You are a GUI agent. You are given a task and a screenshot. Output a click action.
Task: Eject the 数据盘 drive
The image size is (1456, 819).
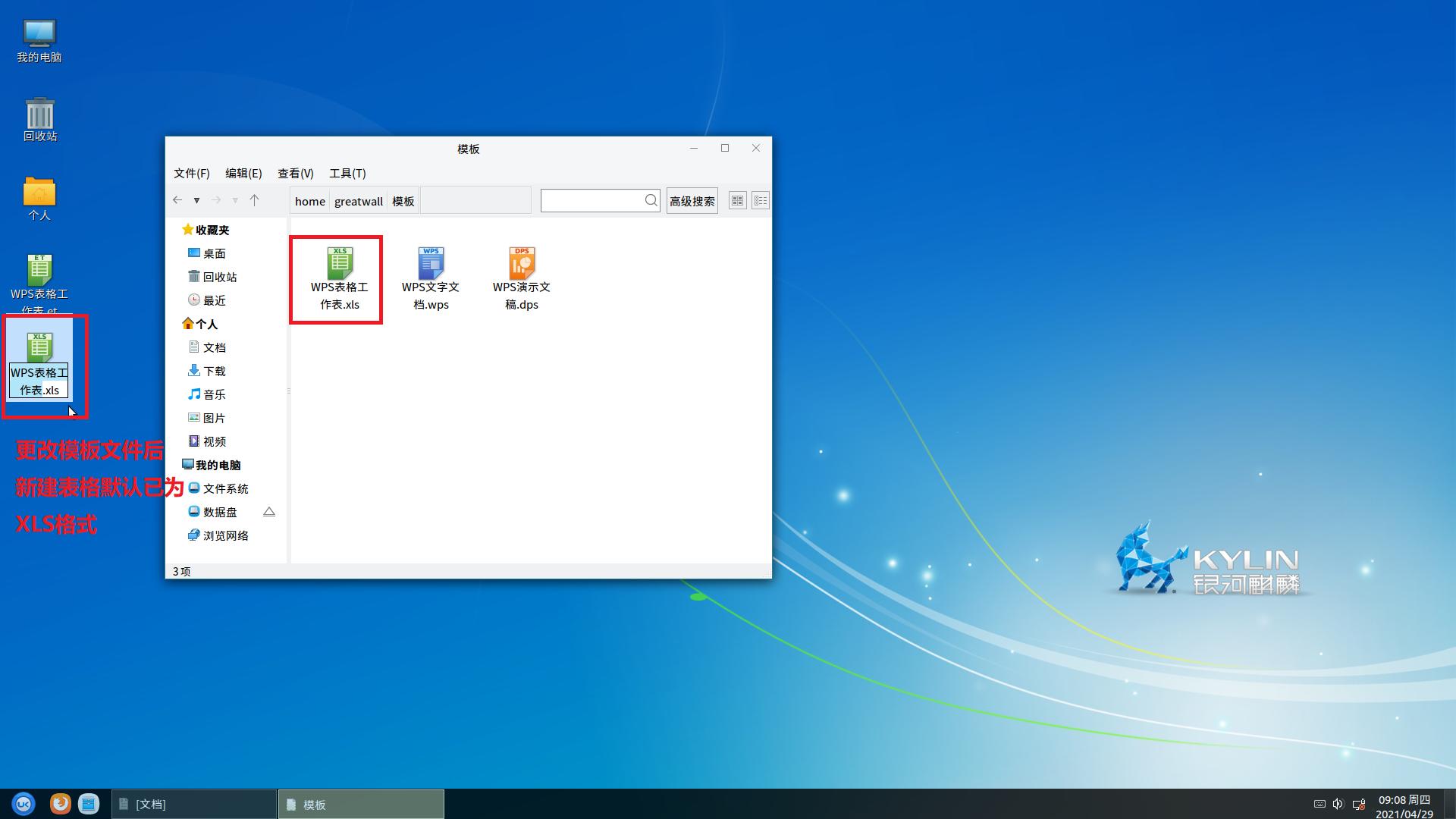coord(268,512)
